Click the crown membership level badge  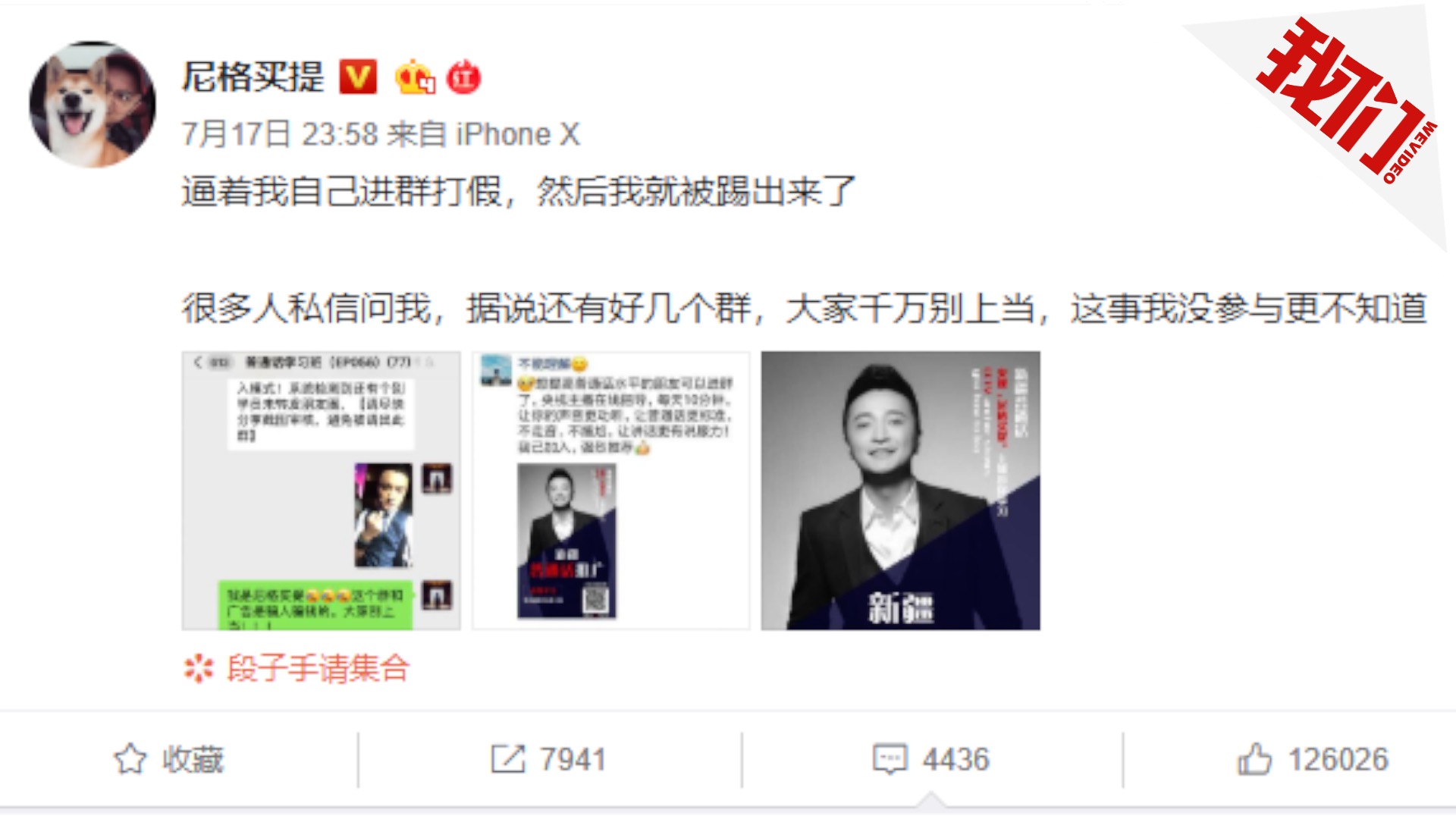click(415, 77)
